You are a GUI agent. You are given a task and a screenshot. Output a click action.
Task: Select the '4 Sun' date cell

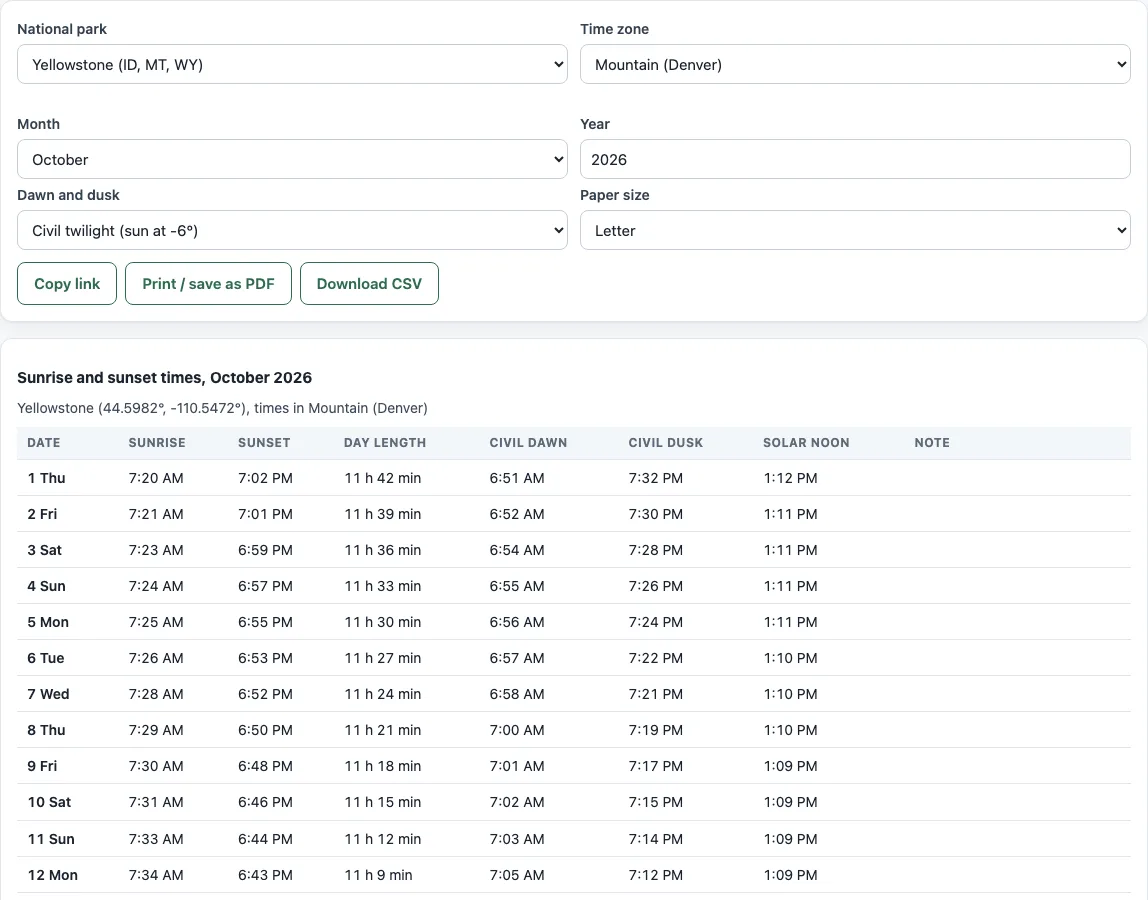[47, 586]
